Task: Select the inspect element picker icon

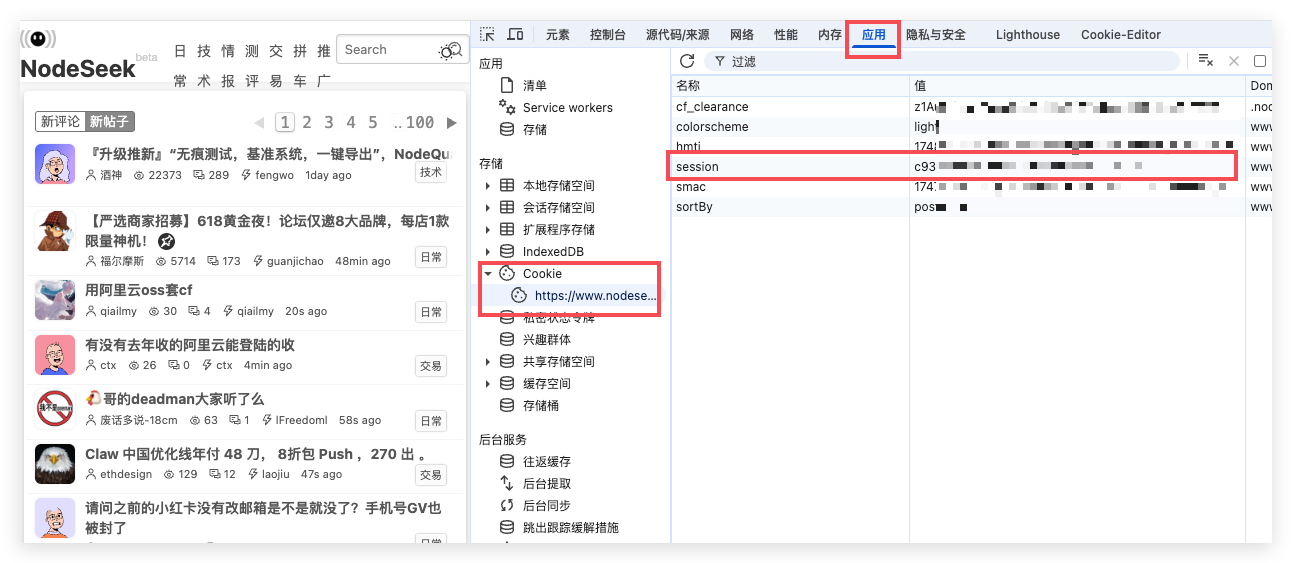Action: tap(488, 34)
